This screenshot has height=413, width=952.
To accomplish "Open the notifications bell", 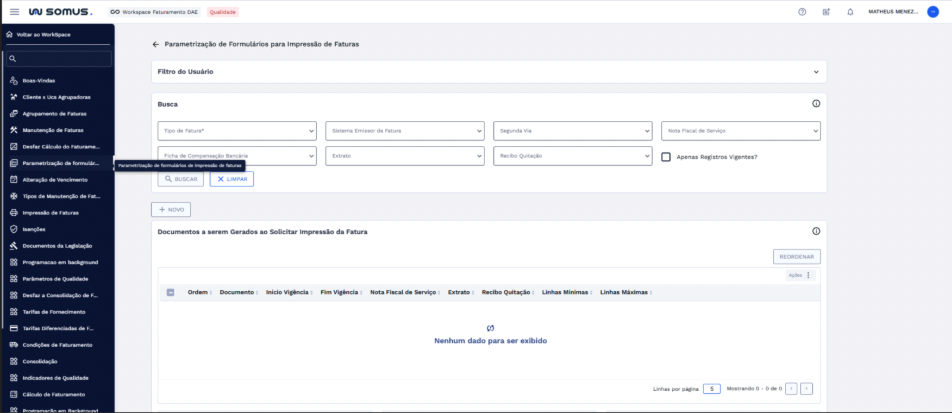I will pyautogui.click(x=850, y=11).
